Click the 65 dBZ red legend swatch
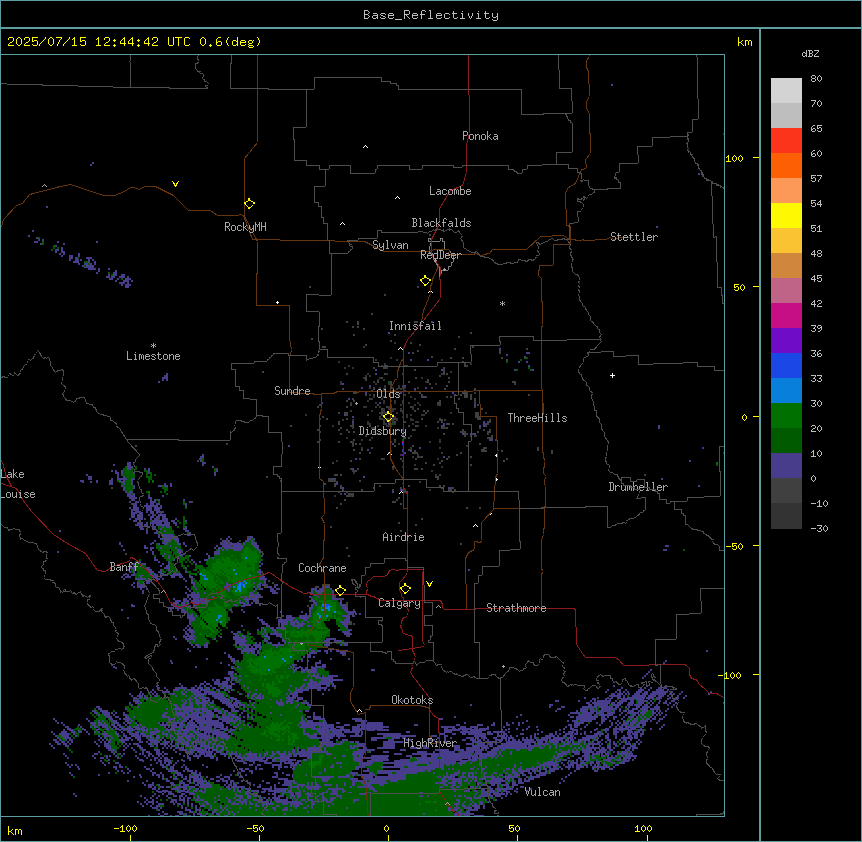The image size is (862, 842). 786,140
